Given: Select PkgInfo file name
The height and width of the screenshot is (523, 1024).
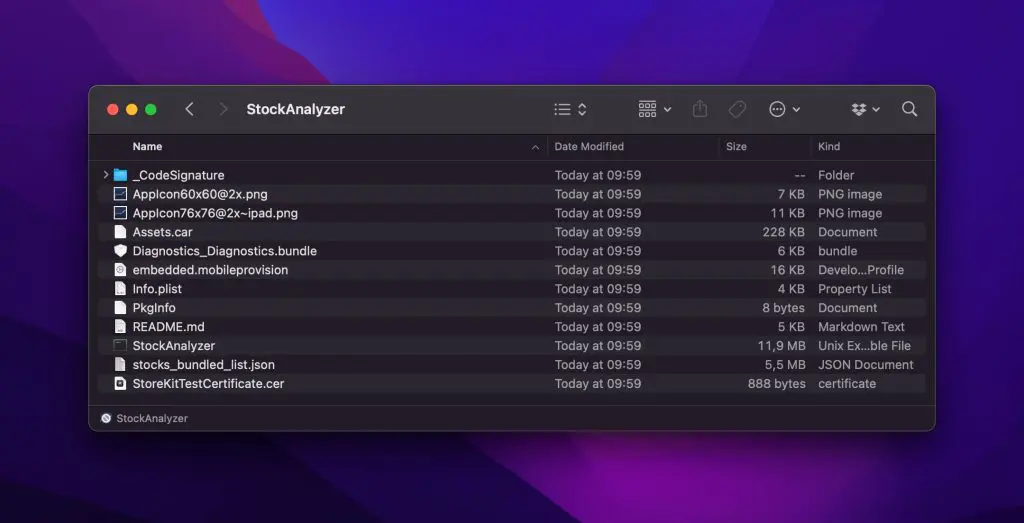Looking at the screenshot, I should 154,308.
